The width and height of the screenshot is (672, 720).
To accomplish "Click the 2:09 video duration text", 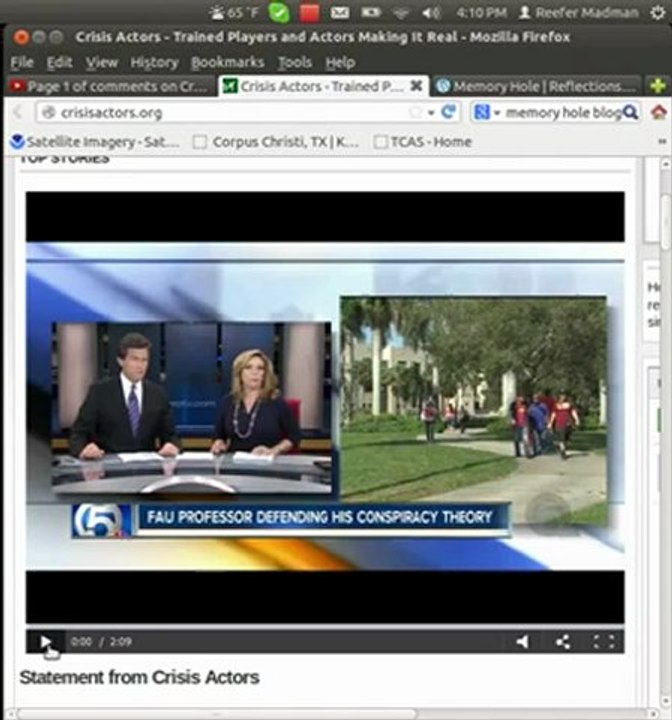I will click(x=120, y=641).
